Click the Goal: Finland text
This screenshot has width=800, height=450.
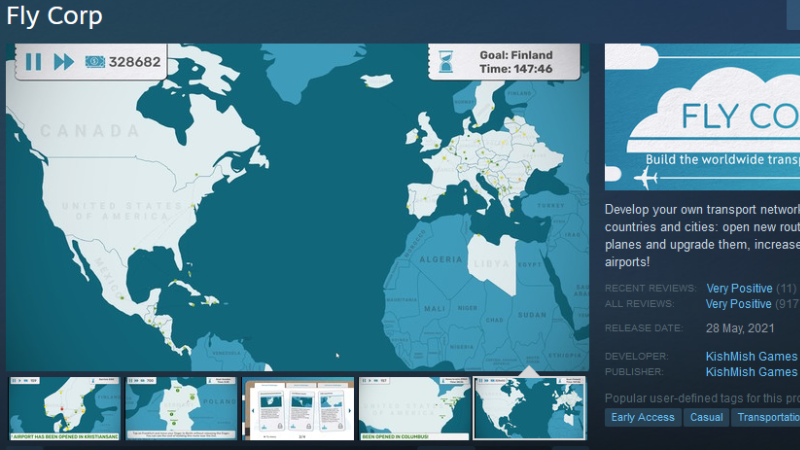516,55
